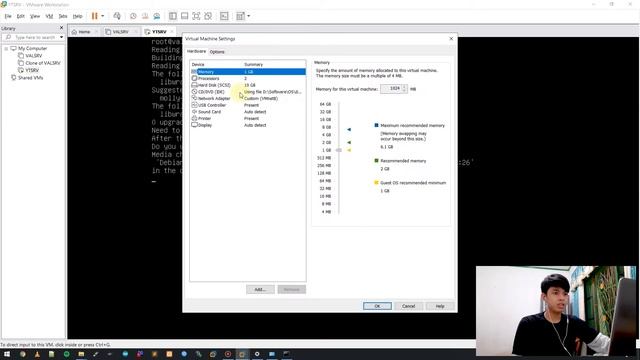The width and height of the screenshot is (640, 360).
Task: Select the Network Adapter device
Action: (x=248, y=98)
